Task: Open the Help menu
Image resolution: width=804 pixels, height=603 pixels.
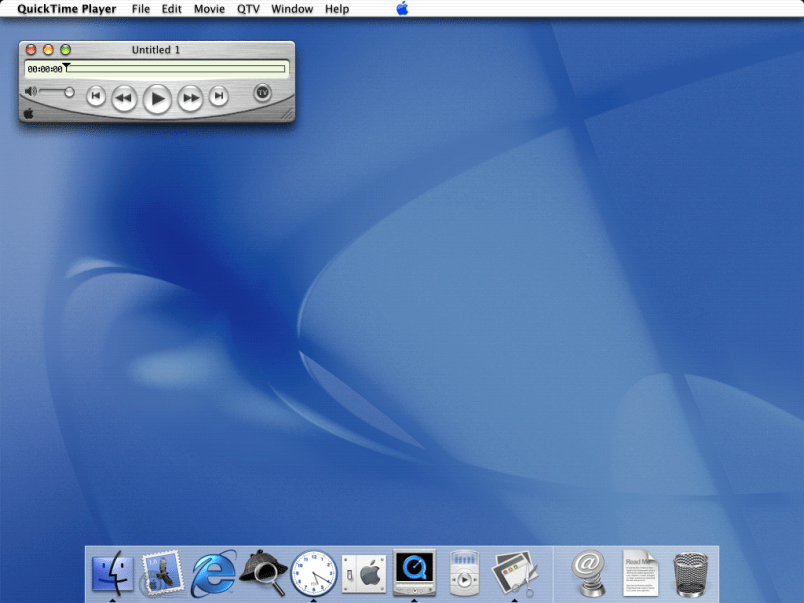Action: (x=337, y=9)
